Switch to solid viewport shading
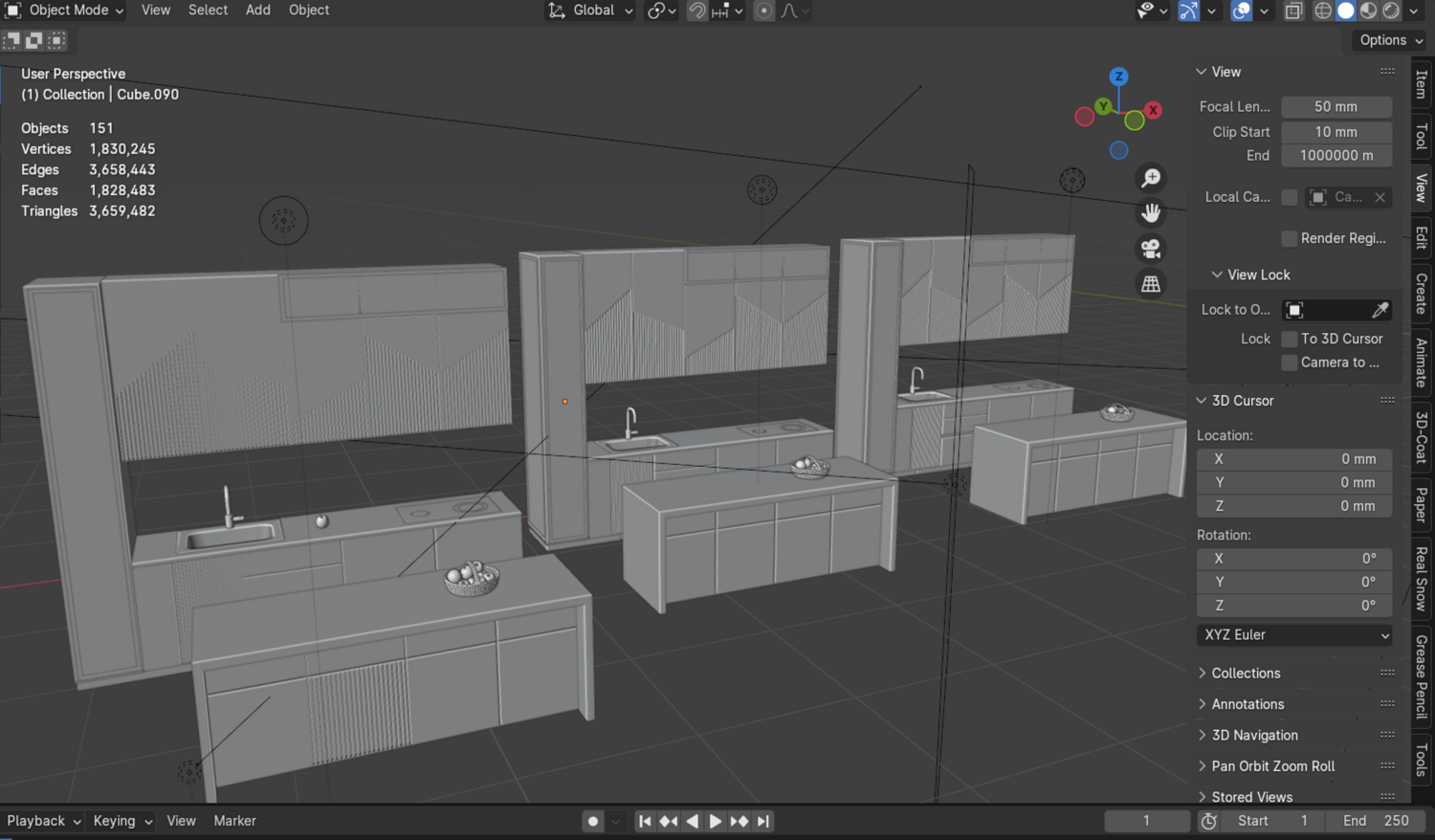This screenshot has height=840, width=1435. coord(1346,11)
